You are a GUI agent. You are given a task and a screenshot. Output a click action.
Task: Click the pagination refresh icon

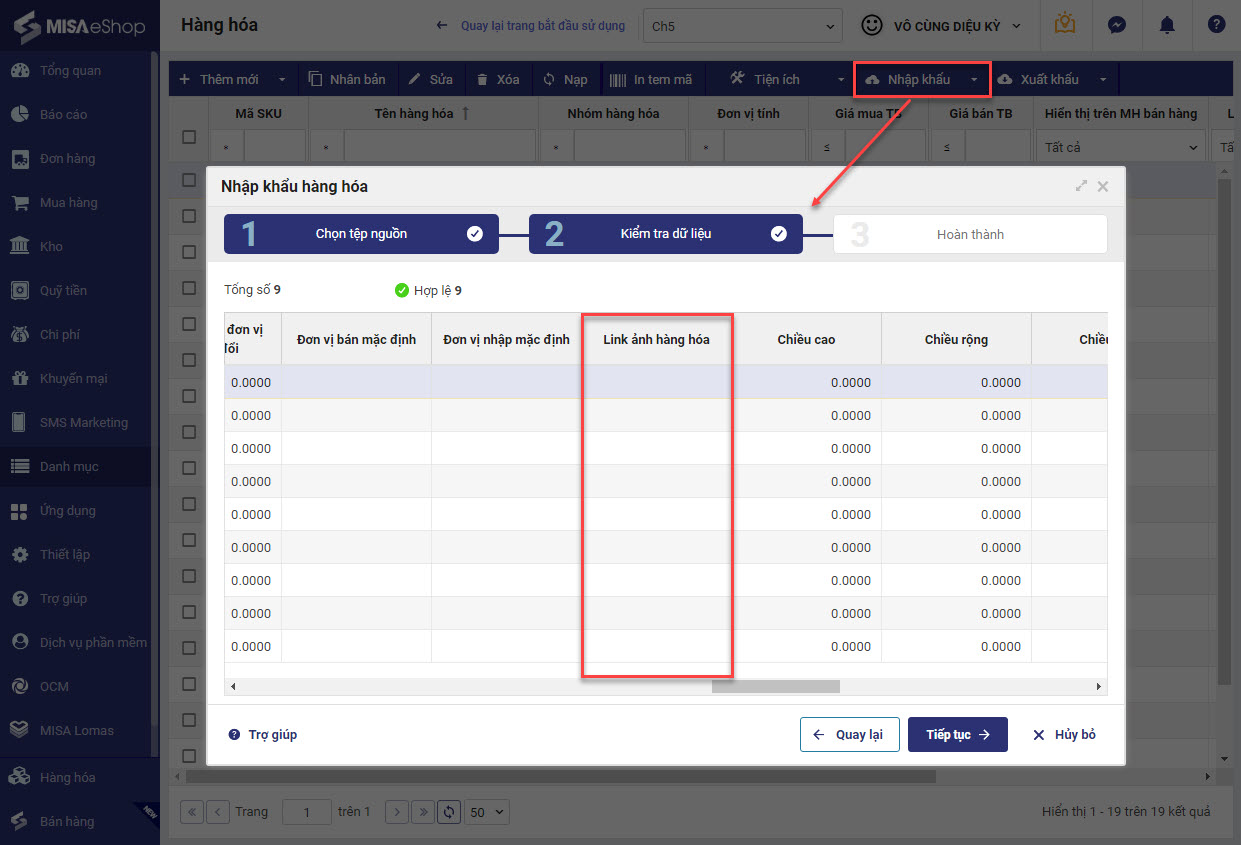(450, 812)
